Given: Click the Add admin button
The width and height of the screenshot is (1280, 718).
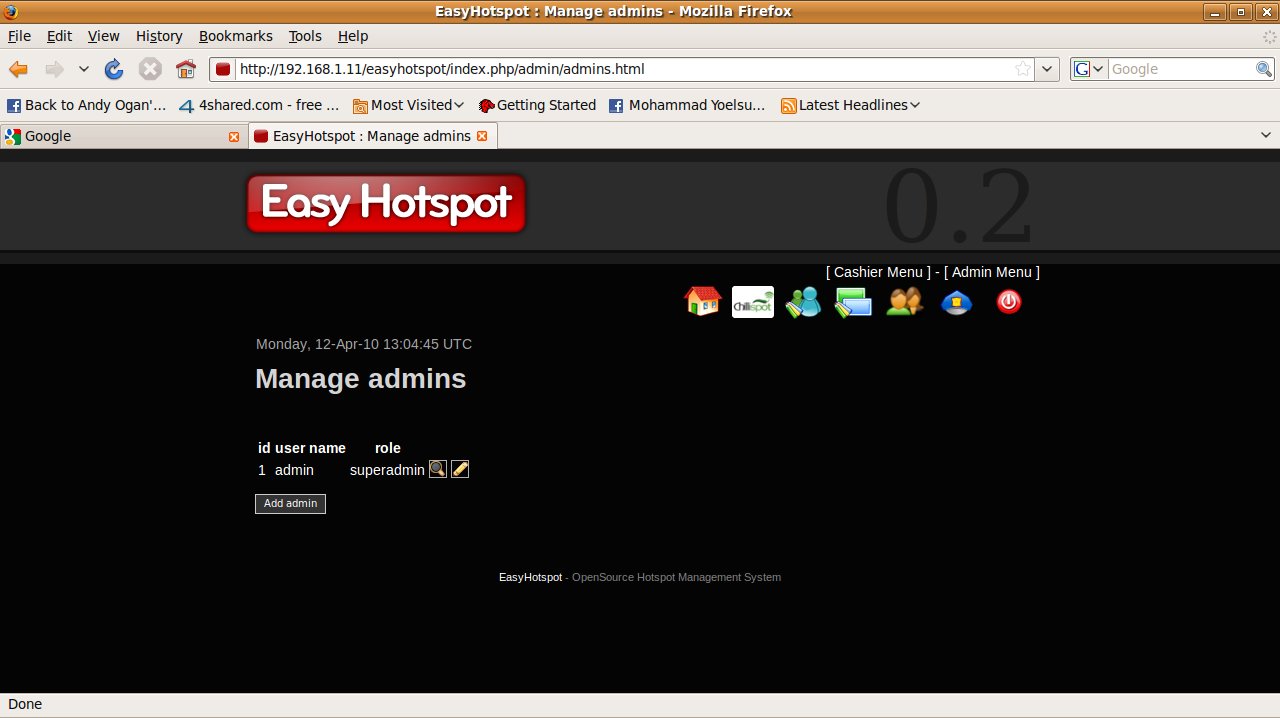Looking at the screenshot, I should (x=290, y=503).
